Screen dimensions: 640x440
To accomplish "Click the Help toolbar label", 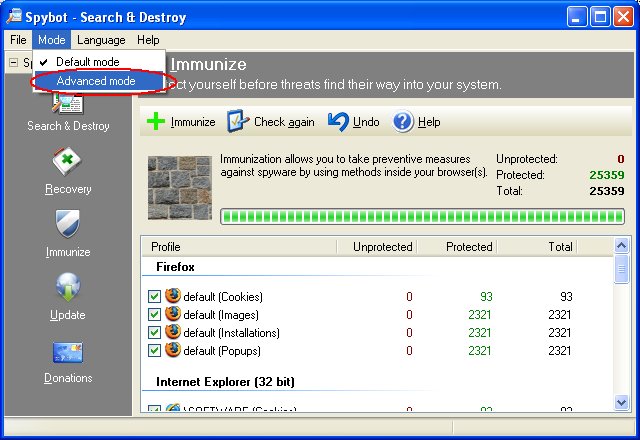I will [429, 122].
